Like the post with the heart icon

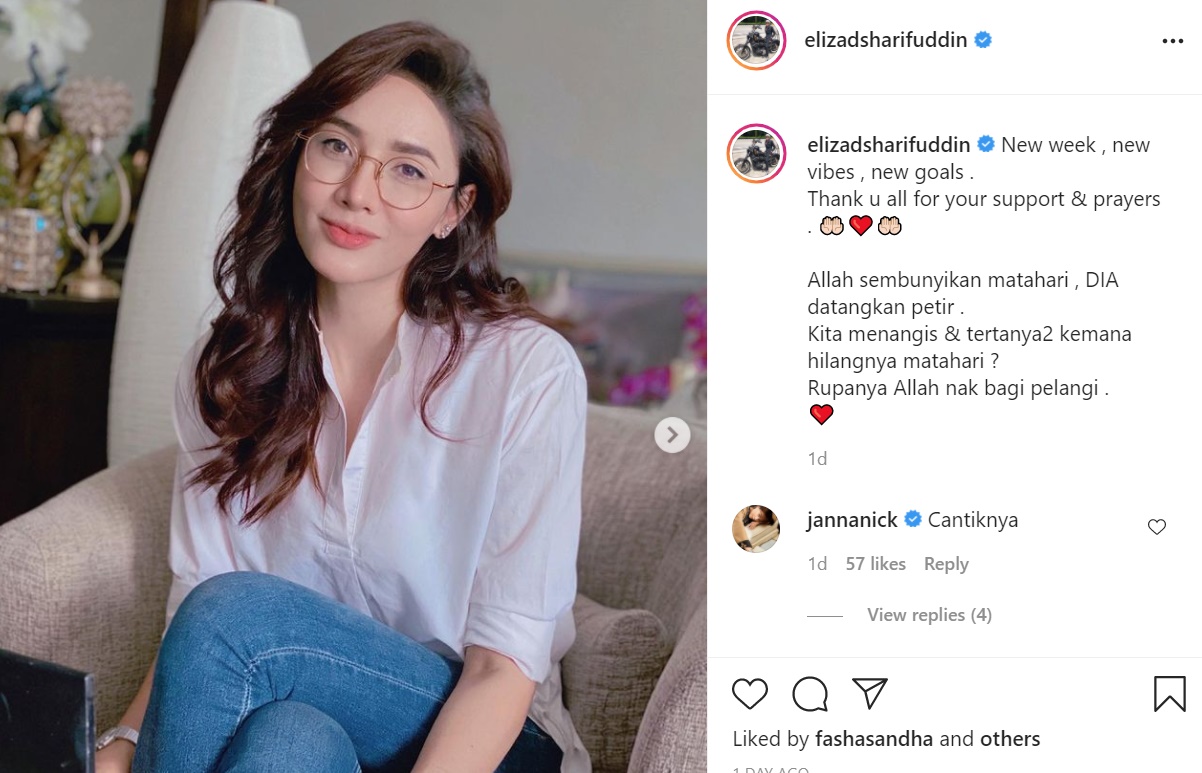pos(750,694)
